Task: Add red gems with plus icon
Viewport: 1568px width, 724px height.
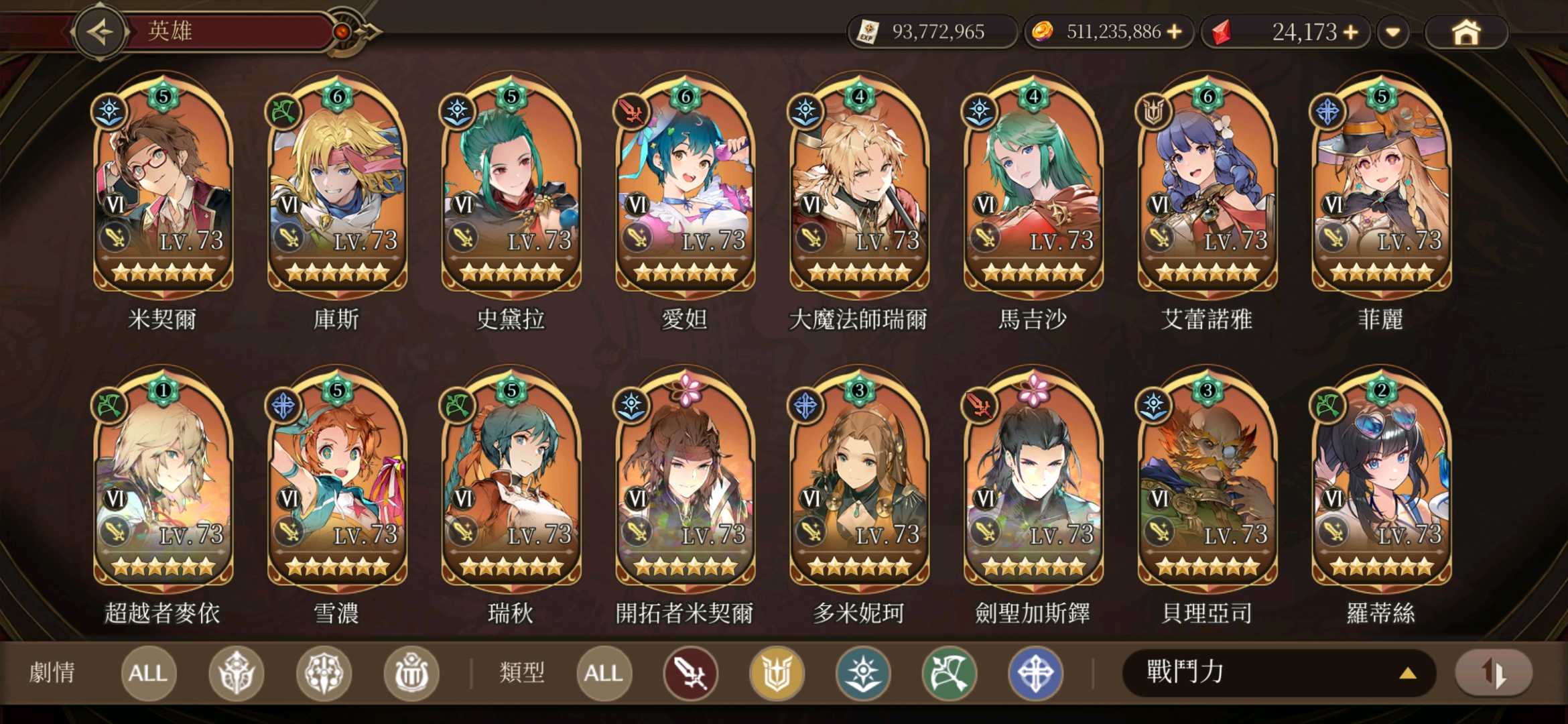Action: click(x=1351, y=32)
